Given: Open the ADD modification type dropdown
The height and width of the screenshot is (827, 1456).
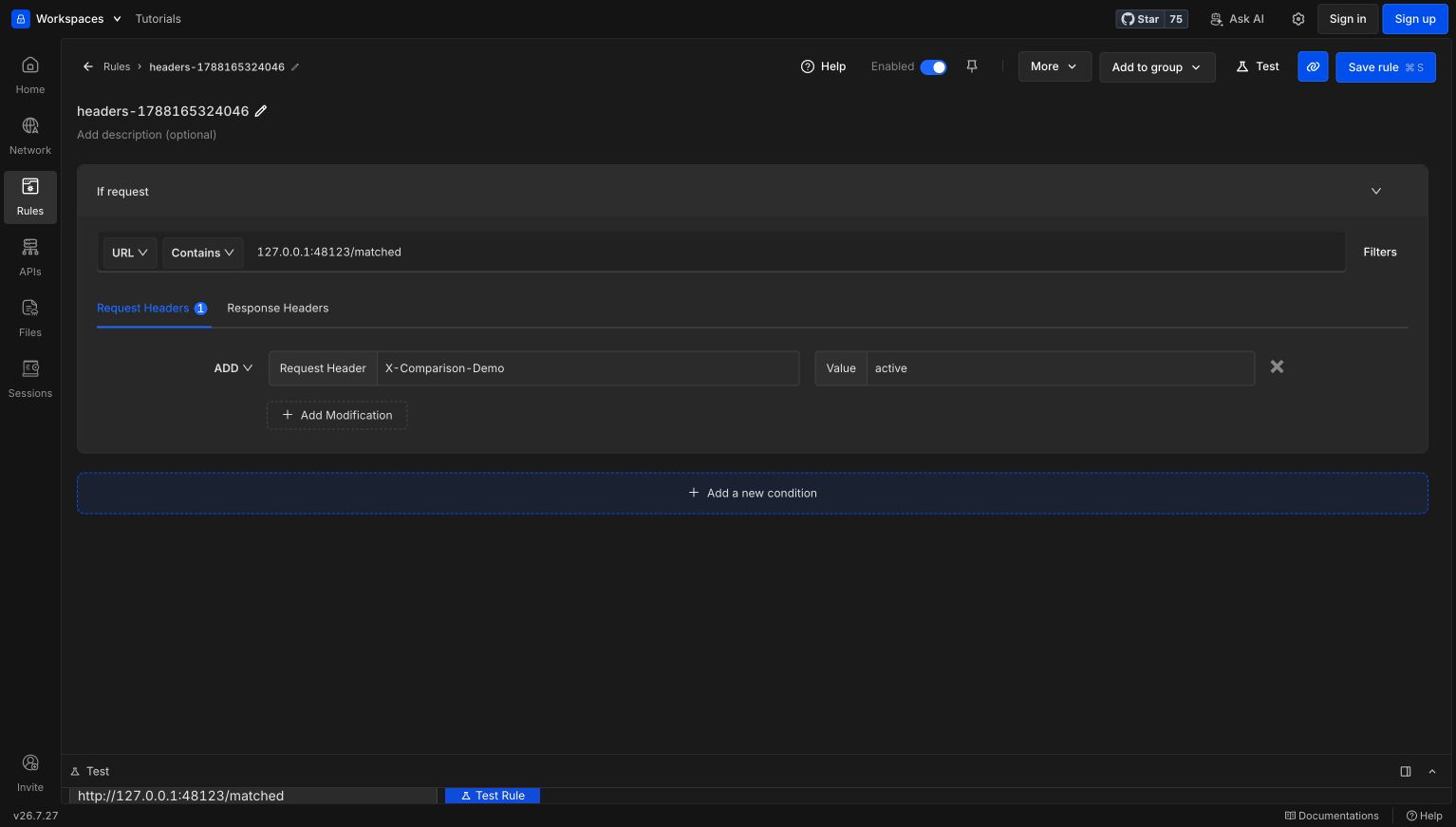Looking at the screenshot, I should 233,368.
